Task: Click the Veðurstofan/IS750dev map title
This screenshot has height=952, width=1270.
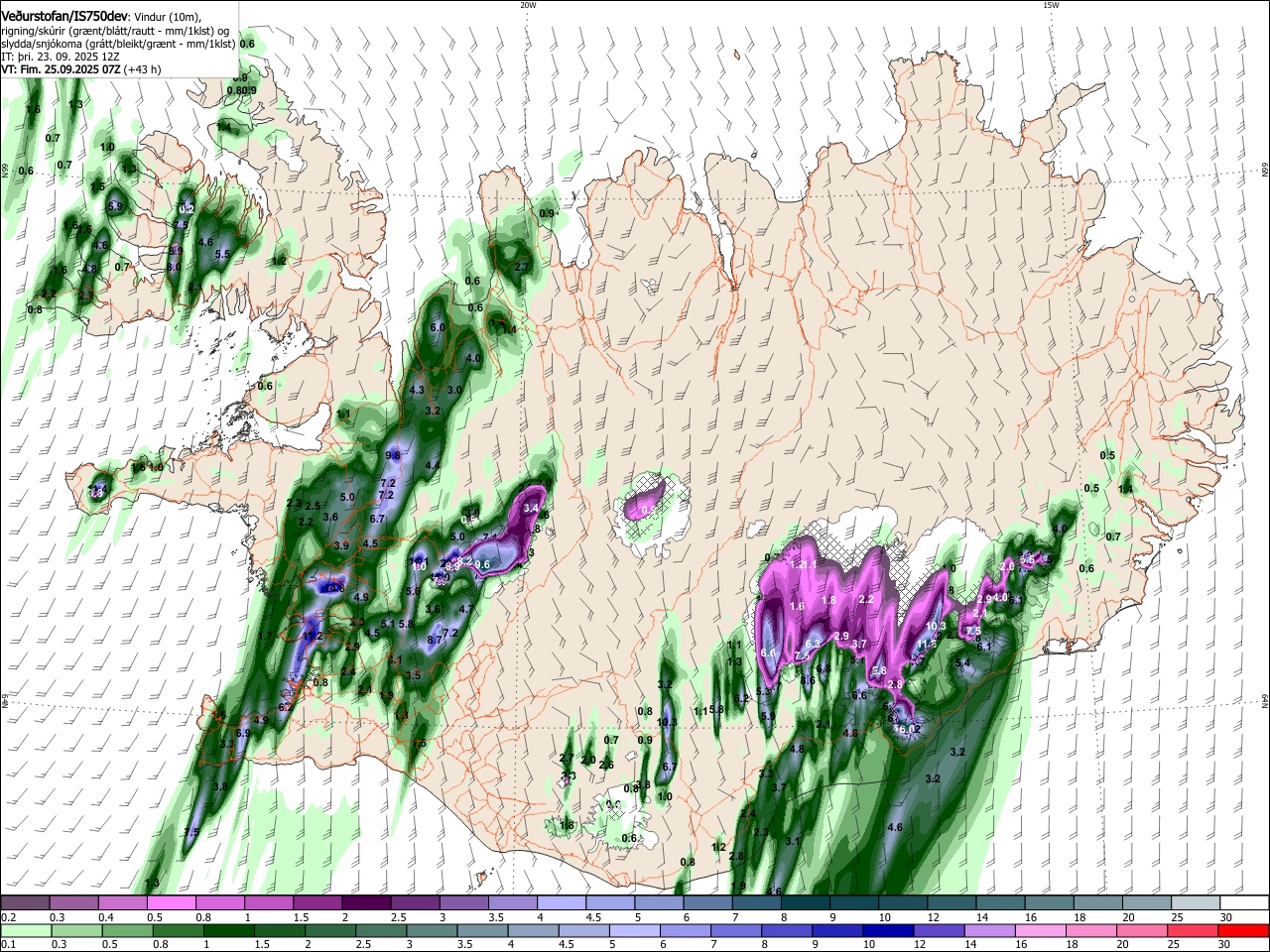Action: [63, 16]
